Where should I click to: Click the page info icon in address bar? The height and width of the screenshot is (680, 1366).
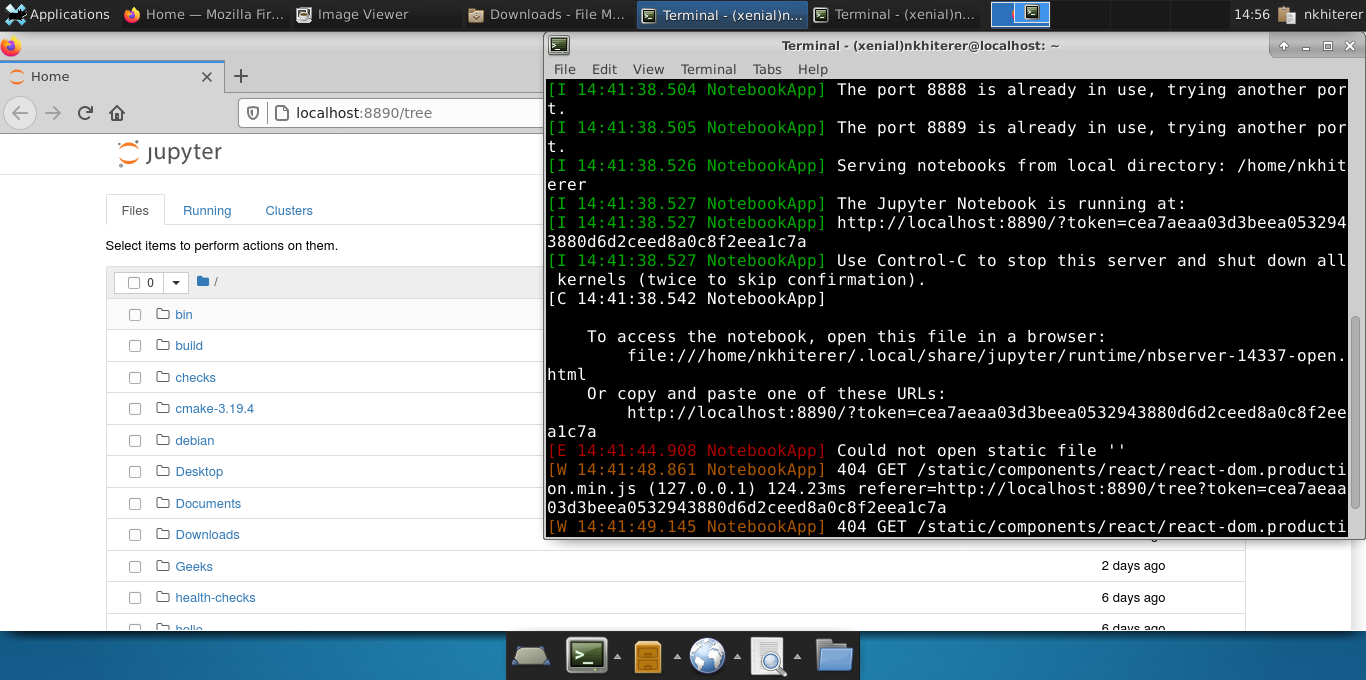click(x=281, y=113)
